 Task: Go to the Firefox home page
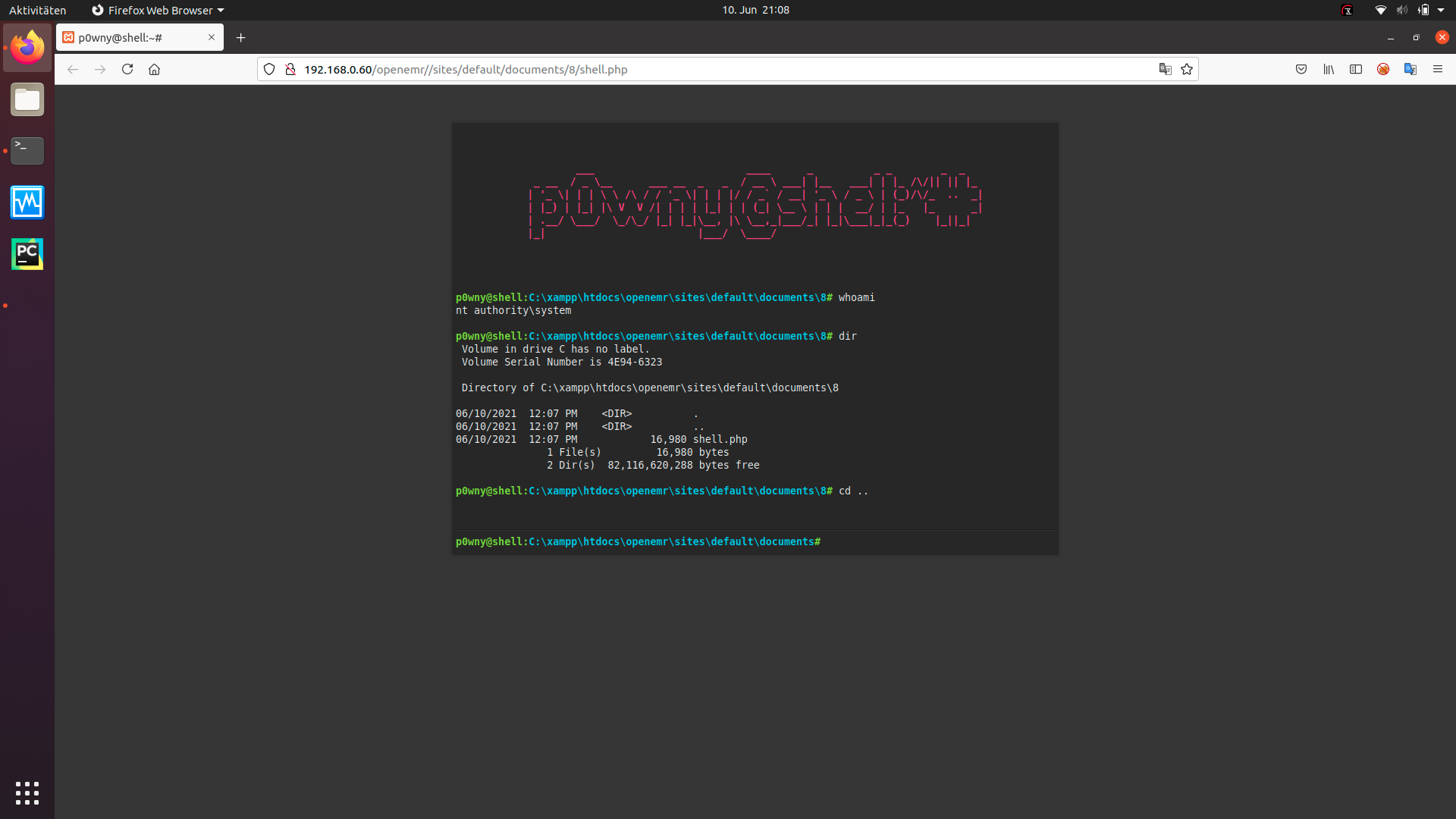pyautogui.click(x=155, y=69)
